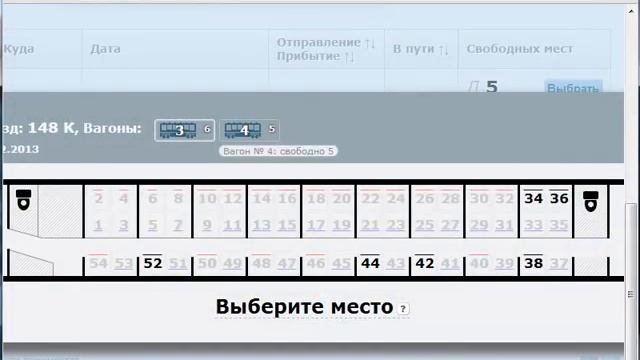Click occupied side seat 47
Image resolution: width=640 pixels, height=360 pixels.
coord(287,263)
